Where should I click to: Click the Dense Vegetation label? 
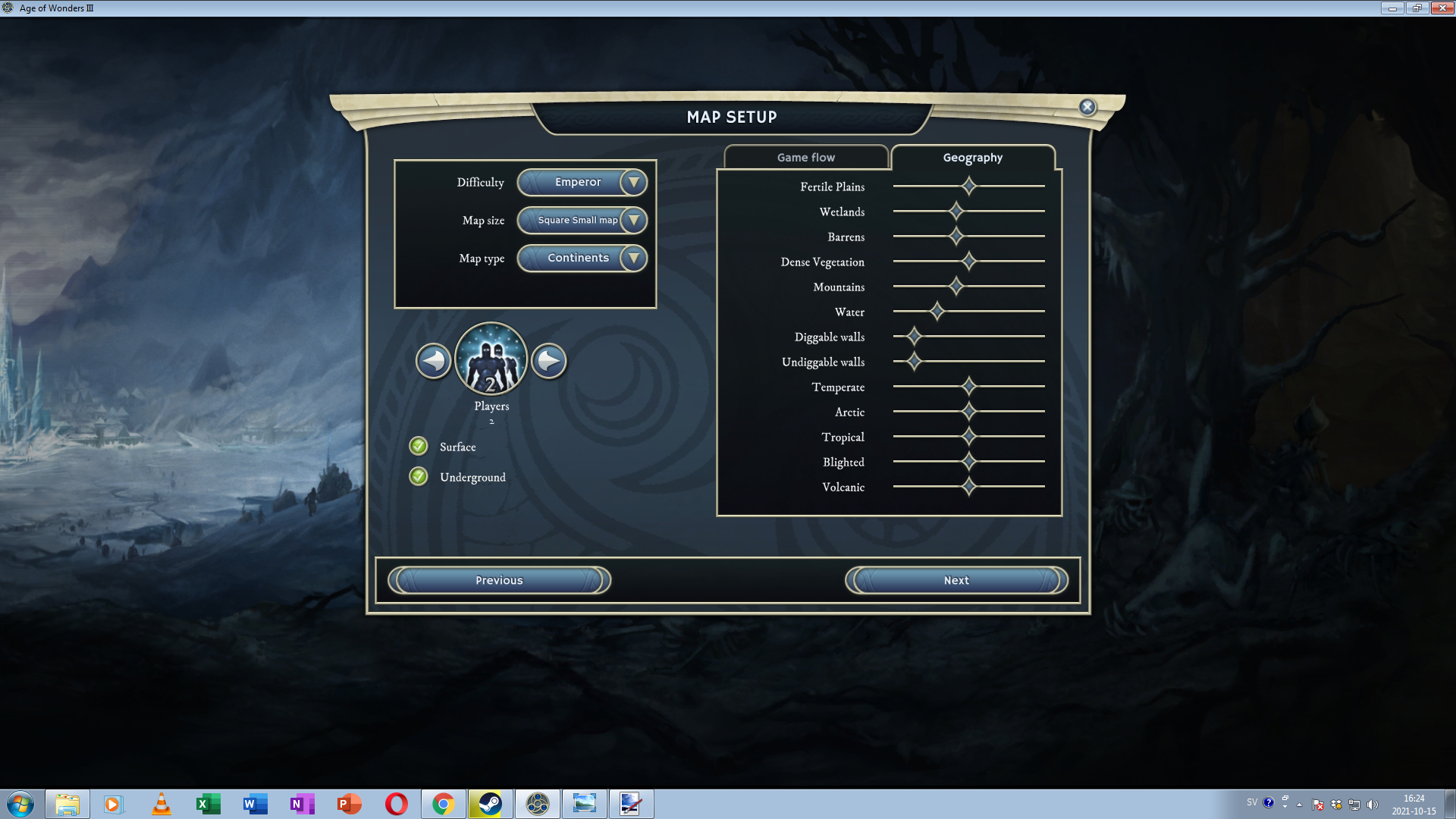pyautogui.click(x=822, y=262)
